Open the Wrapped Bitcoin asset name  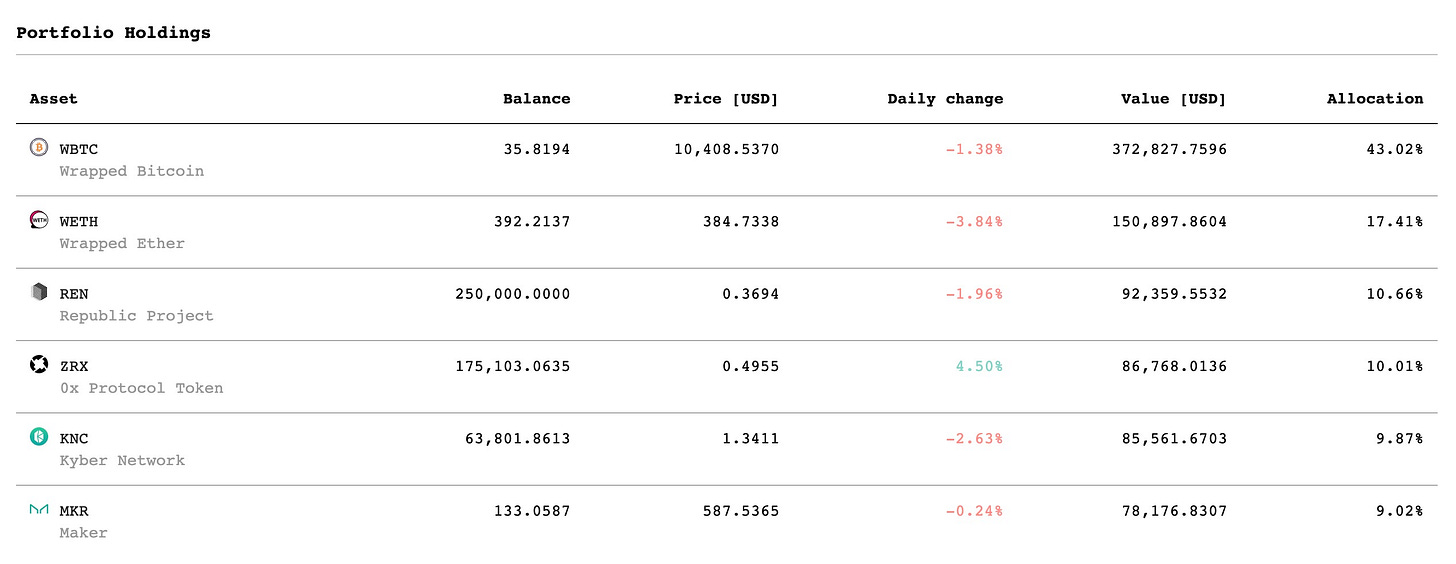coord(132,171)
